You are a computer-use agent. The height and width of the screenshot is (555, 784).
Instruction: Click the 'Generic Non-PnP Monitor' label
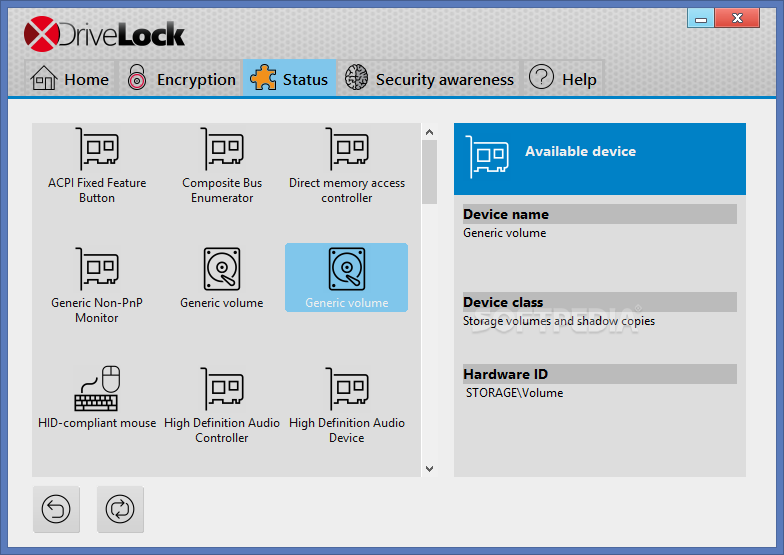tap(97, 310)
